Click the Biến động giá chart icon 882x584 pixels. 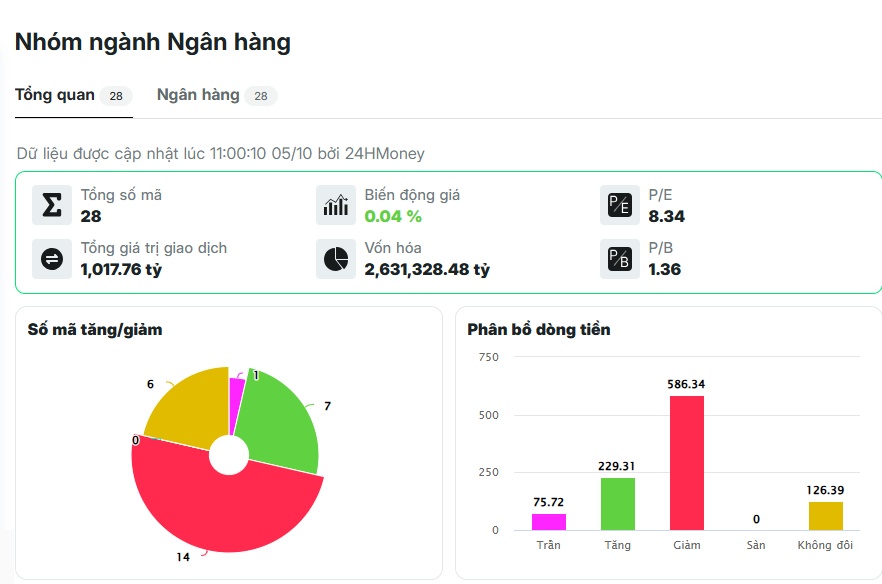tap(336, 205)
